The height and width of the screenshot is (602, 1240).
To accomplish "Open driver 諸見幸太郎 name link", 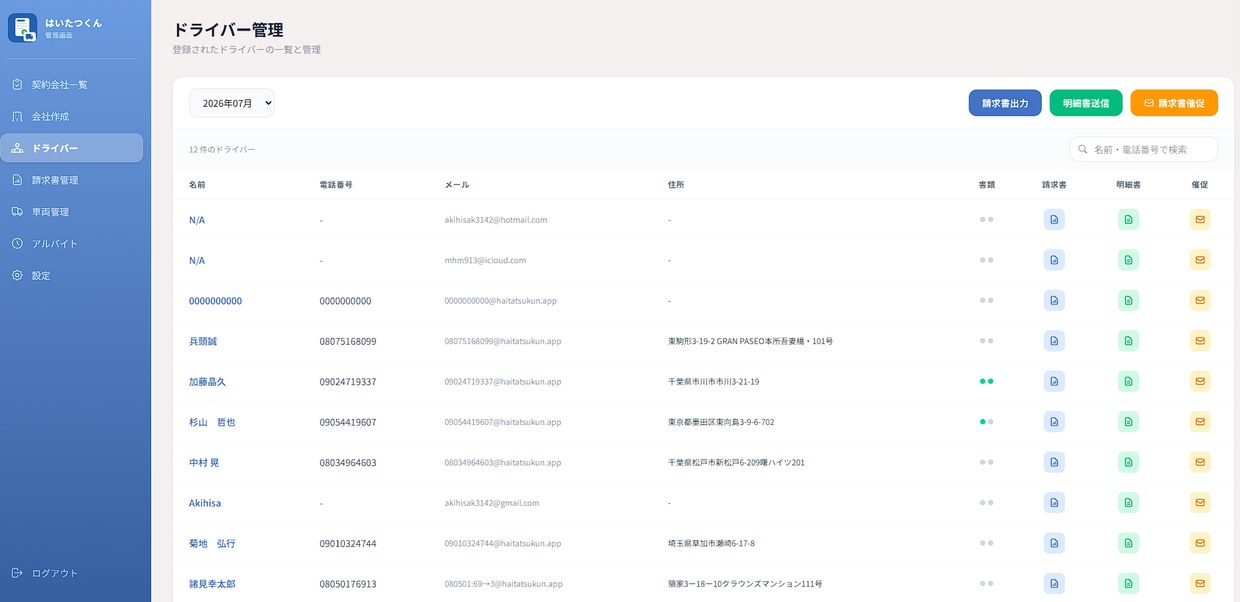I will (212, 584).
